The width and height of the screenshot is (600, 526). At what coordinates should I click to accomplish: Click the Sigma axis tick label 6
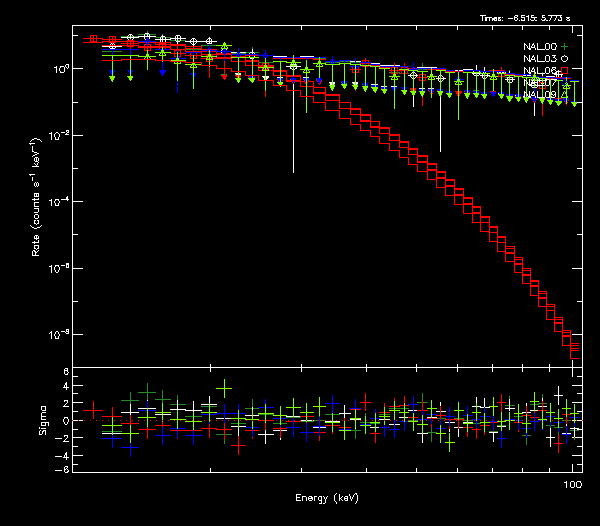click(x=64, y=371)
